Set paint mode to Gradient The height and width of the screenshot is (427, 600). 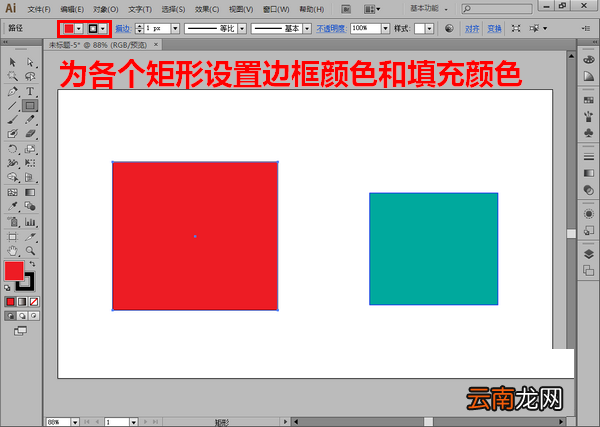click(x=22, y=302)
